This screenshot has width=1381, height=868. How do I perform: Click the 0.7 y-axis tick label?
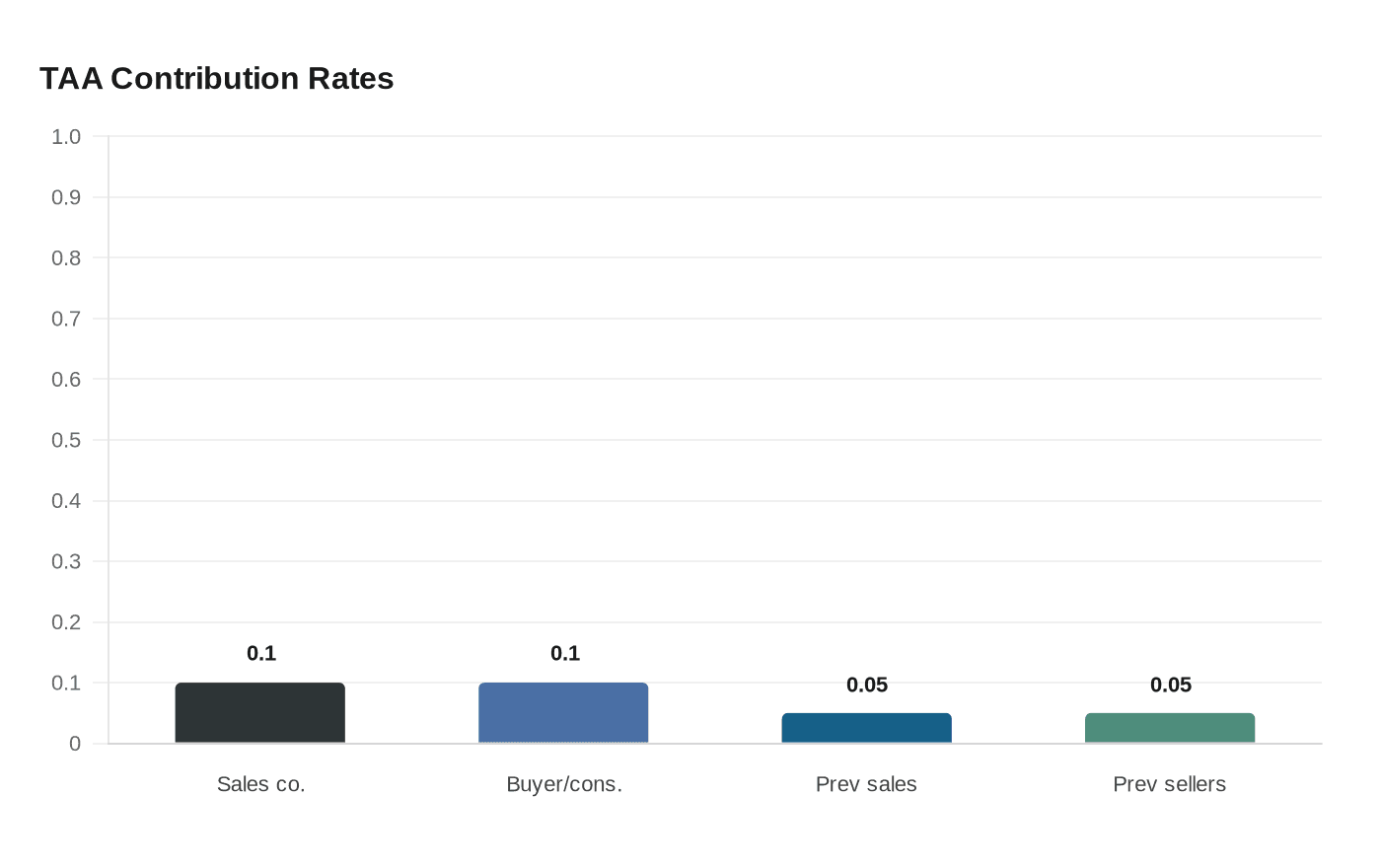click(66, 319)
